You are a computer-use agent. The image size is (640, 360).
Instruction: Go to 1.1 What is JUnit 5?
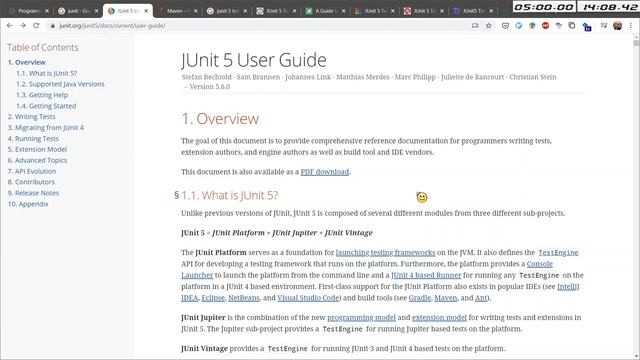click(47, 73)
